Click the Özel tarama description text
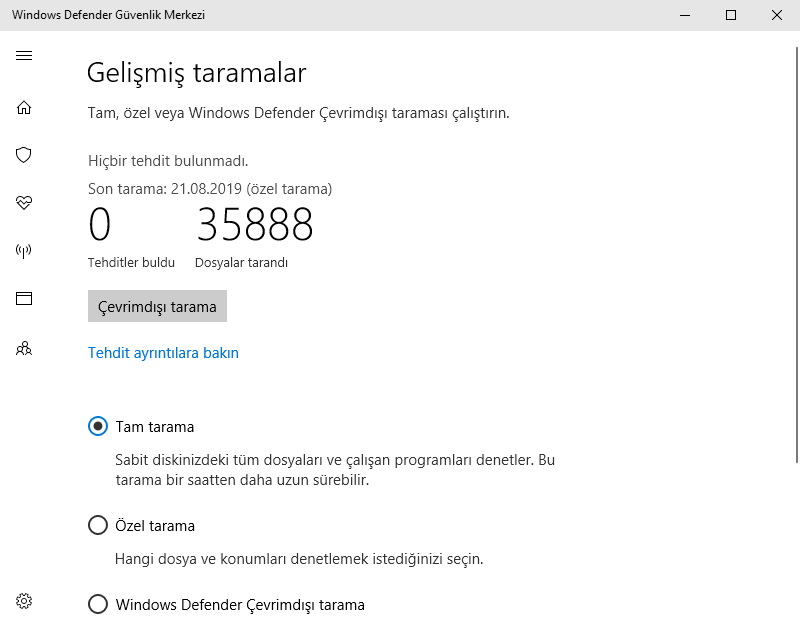The height and width of the screenshot is (631, 800). click(x=299, y=559)
